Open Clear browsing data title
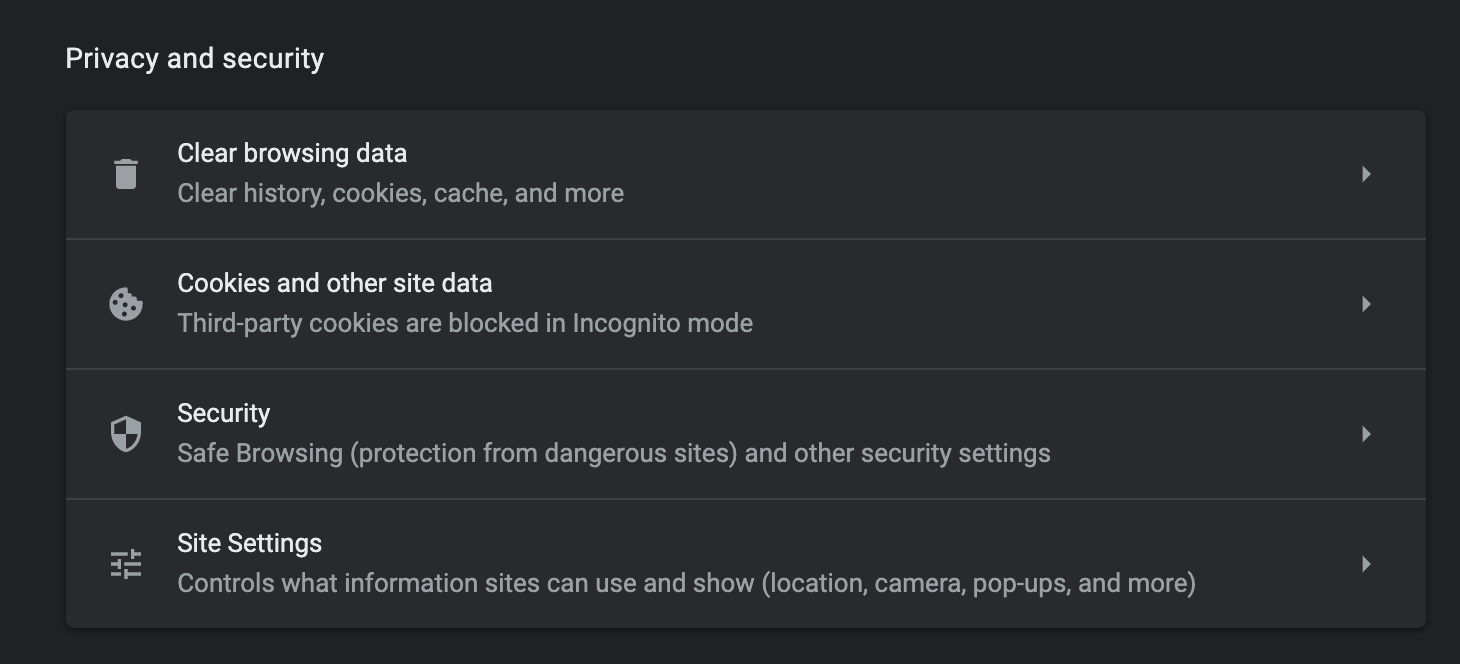1460x664 pixels. point(292,153)
